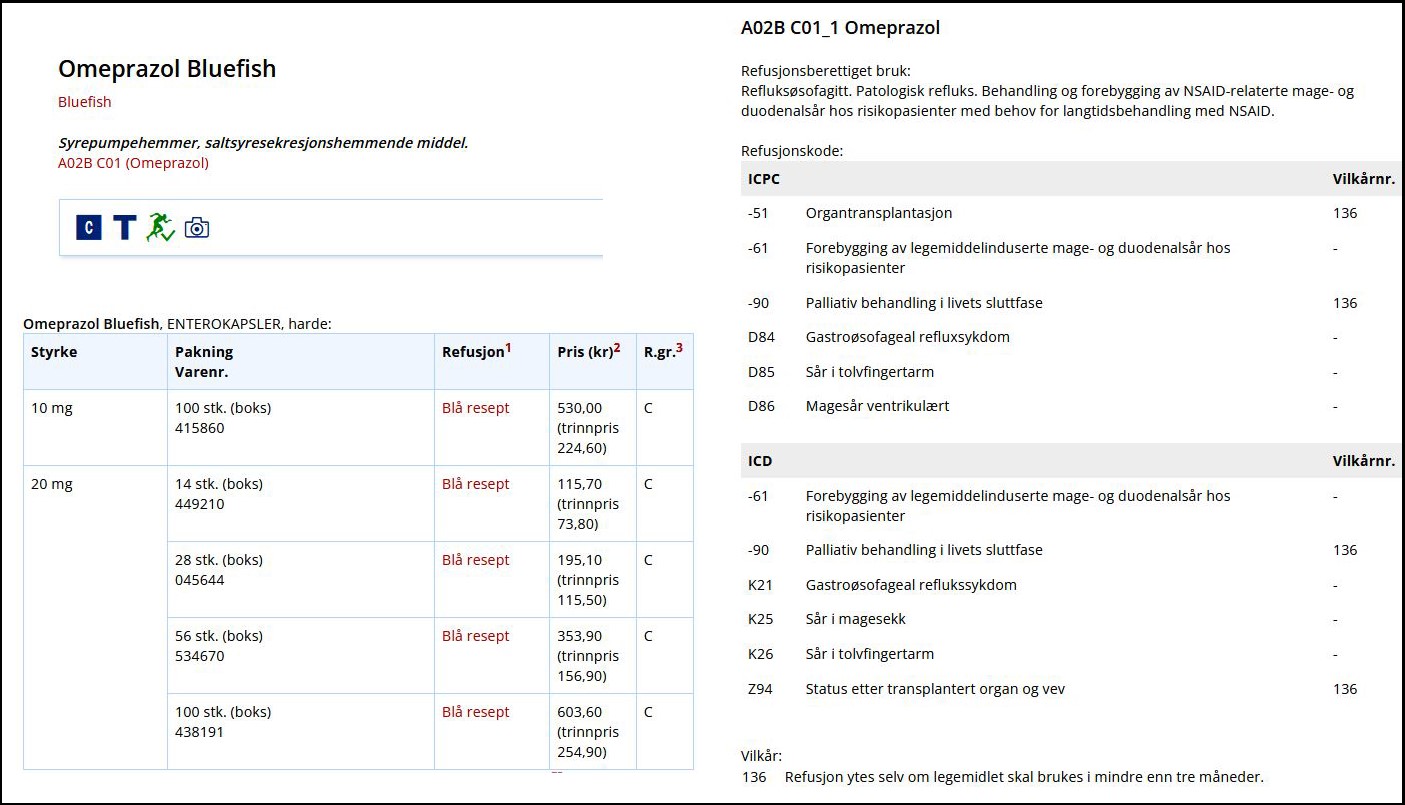Click the ICD table header
Viewport: 1405px width, 805px height.
pyautogui.click(x=760, y=461)
